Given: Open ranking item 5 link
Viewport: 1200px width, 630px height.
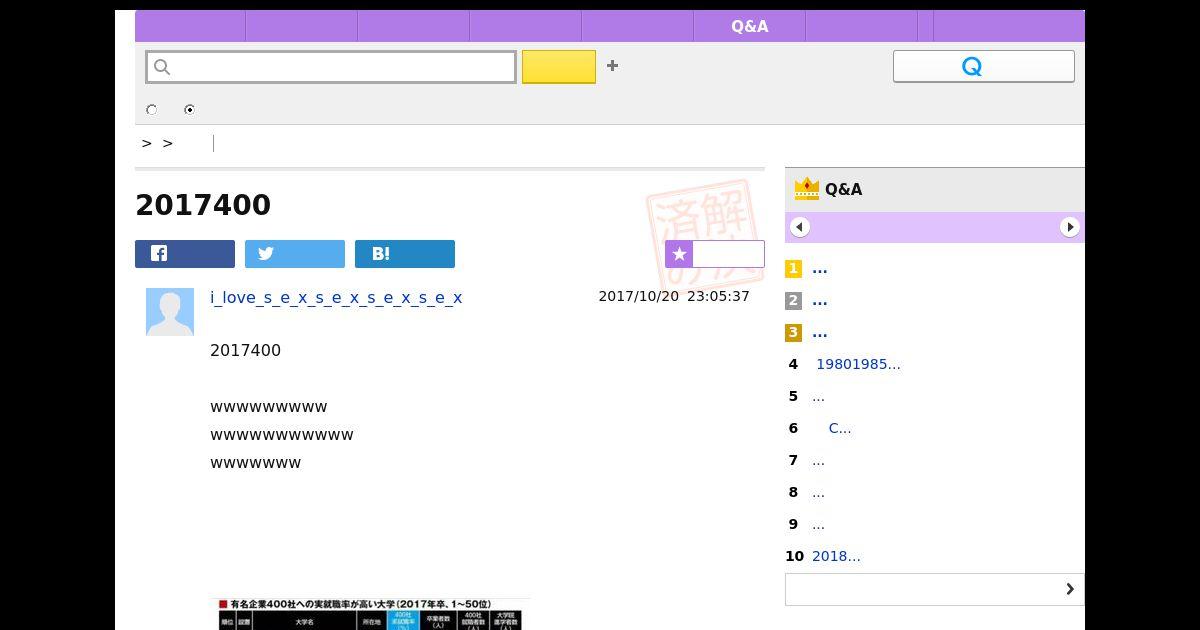Looking at the screenshot, I should (818, 397).
